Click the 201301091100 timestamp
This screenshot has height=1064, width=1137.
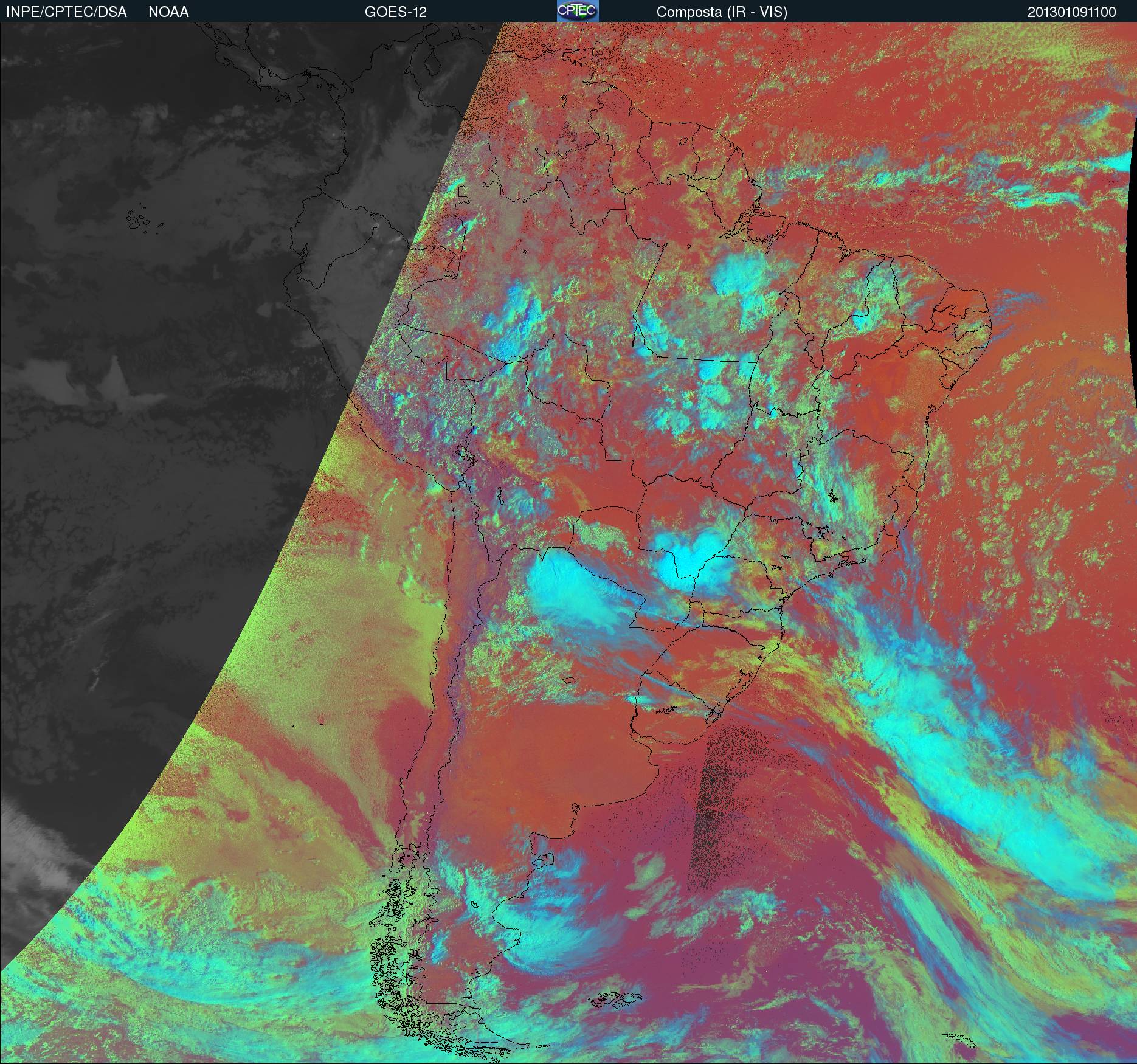(x=1072, y=12)
